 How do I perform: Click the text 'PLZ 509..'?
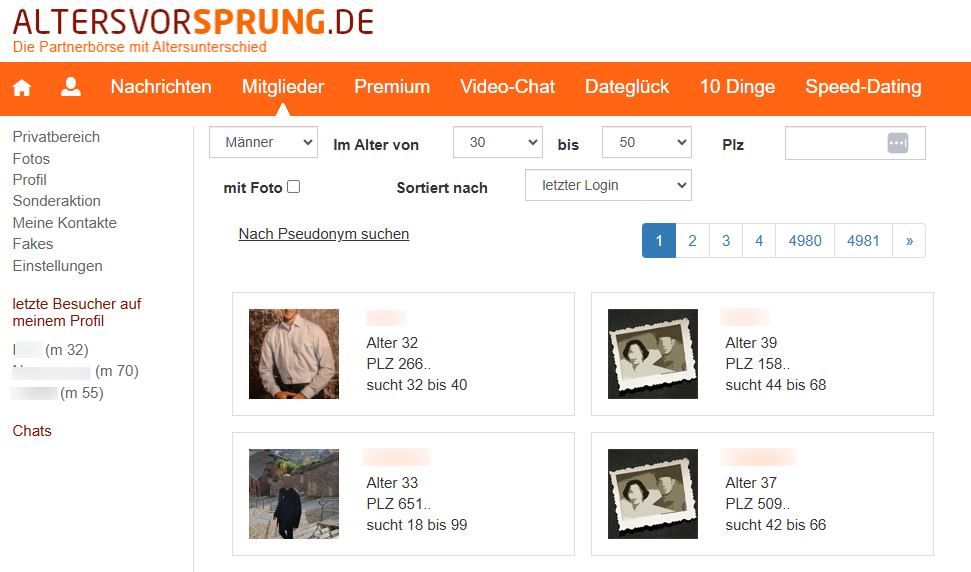click(x=757, y=504)
